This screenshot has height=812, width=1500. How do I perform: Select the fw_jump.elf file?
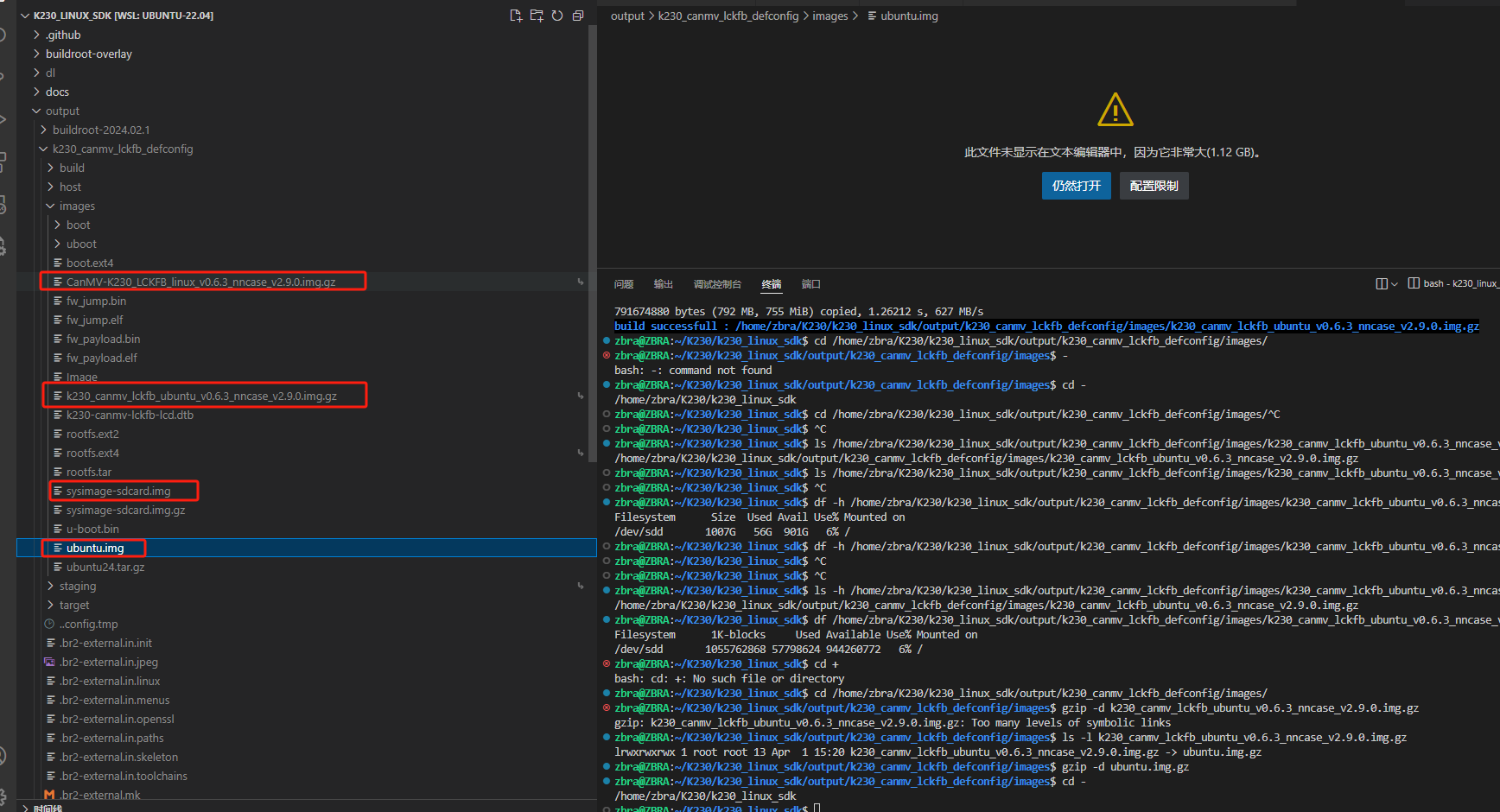click(x=94, y=320)
